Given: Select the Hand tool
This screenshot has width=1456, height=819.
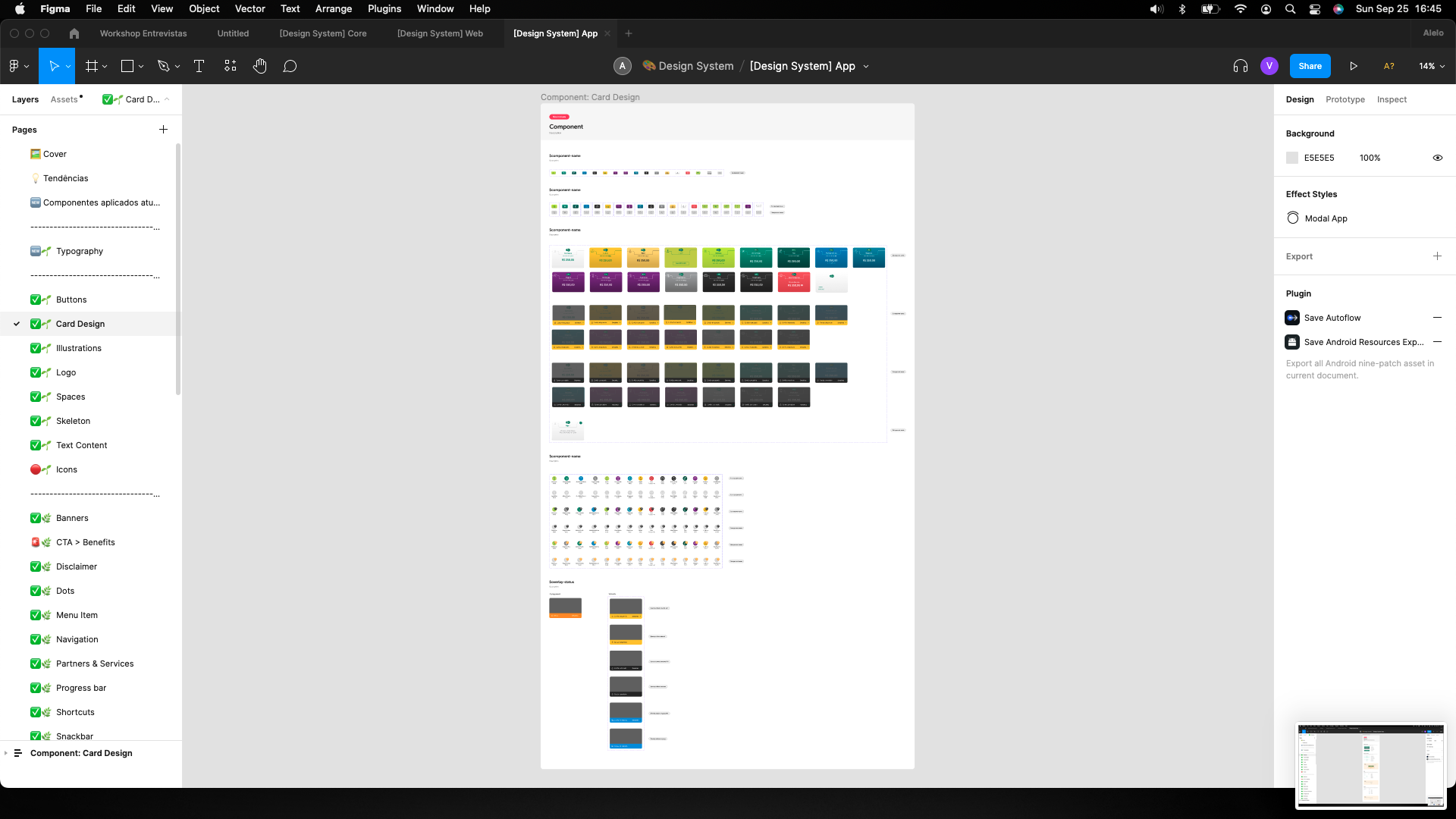Looking at the screenshot, I should pyautogui.click(x=260, y=66).
